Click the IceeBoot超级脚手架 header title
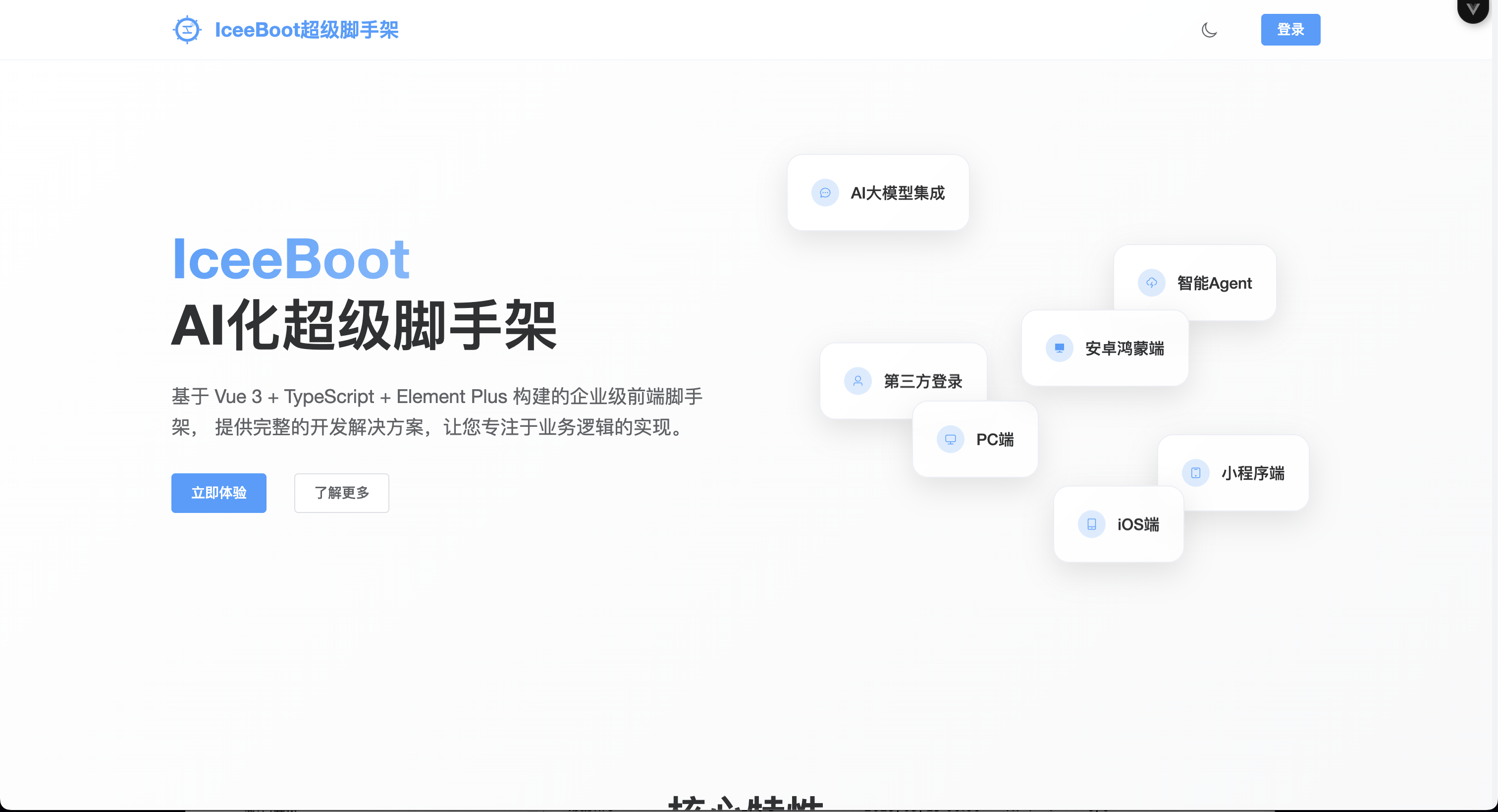This screenshot has height=812, width=1498. (x=307, y=30)
